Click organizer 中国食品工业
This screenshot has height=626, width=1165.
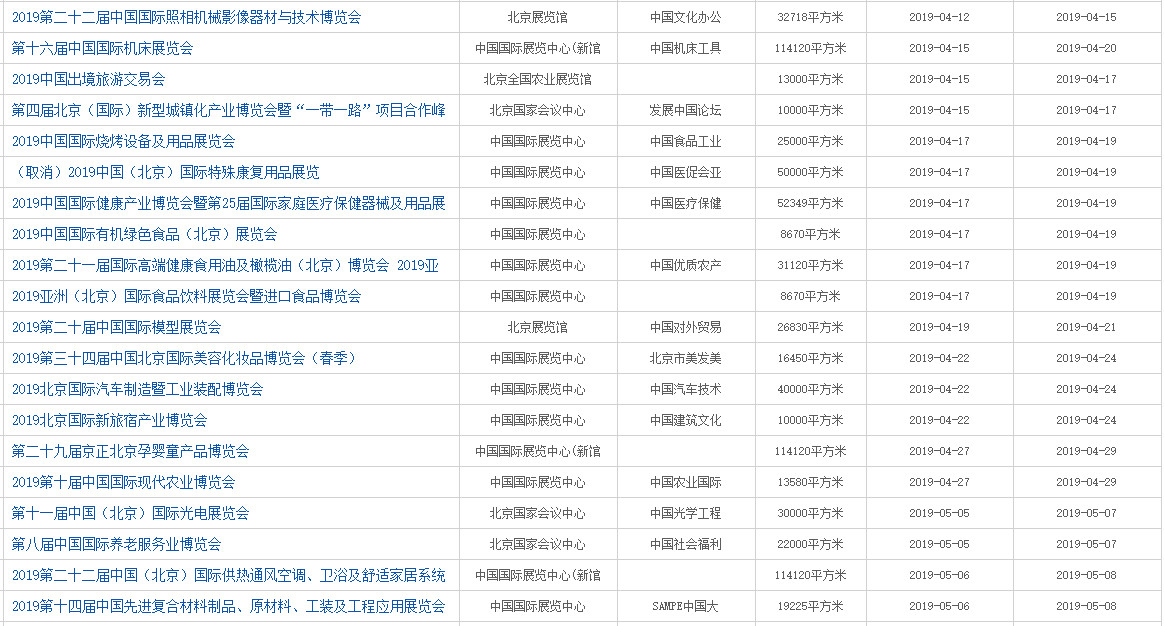pos(685,141)
